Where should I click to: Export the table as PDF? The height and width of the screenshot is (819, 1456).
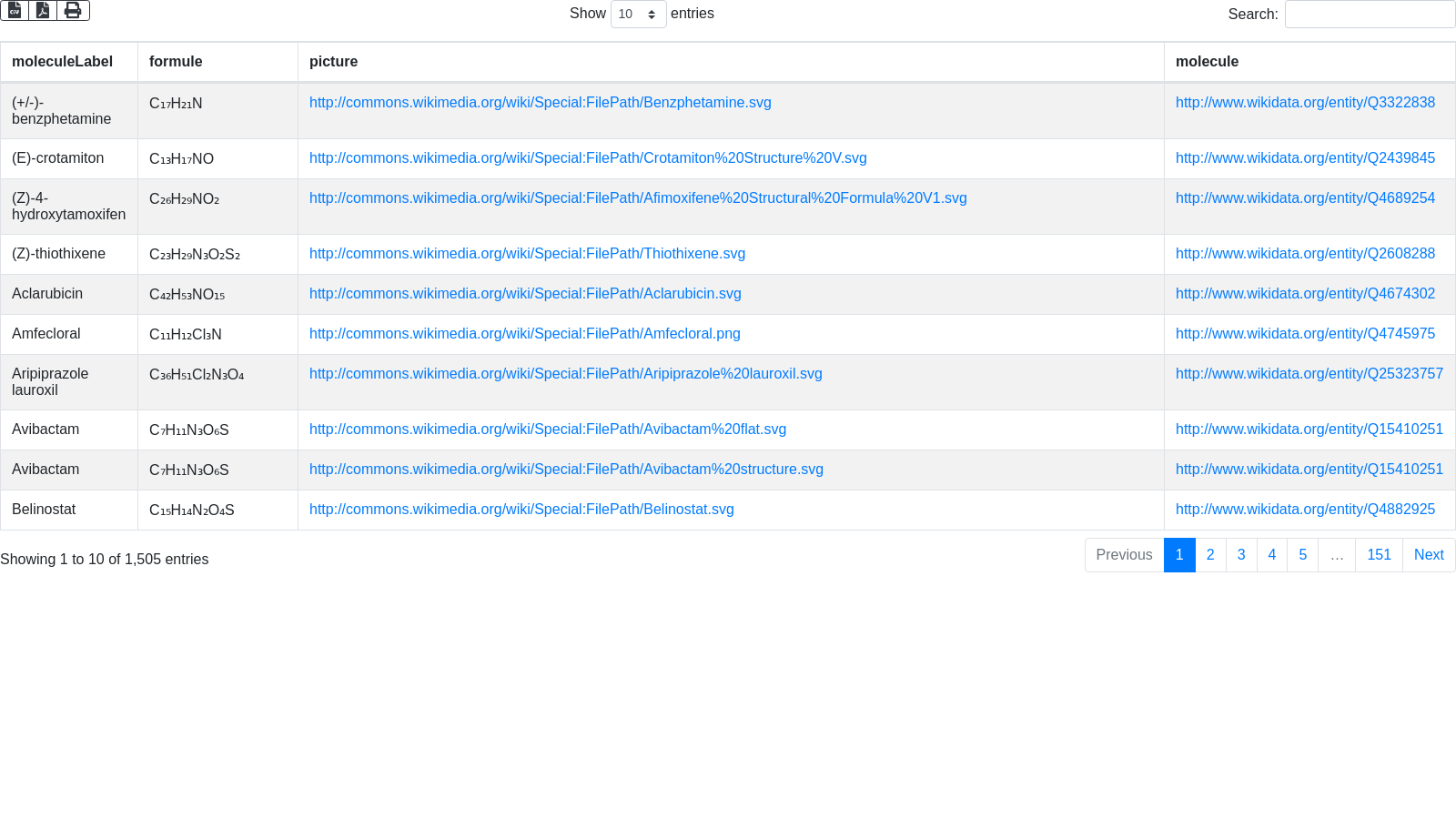tap(43, 11)
